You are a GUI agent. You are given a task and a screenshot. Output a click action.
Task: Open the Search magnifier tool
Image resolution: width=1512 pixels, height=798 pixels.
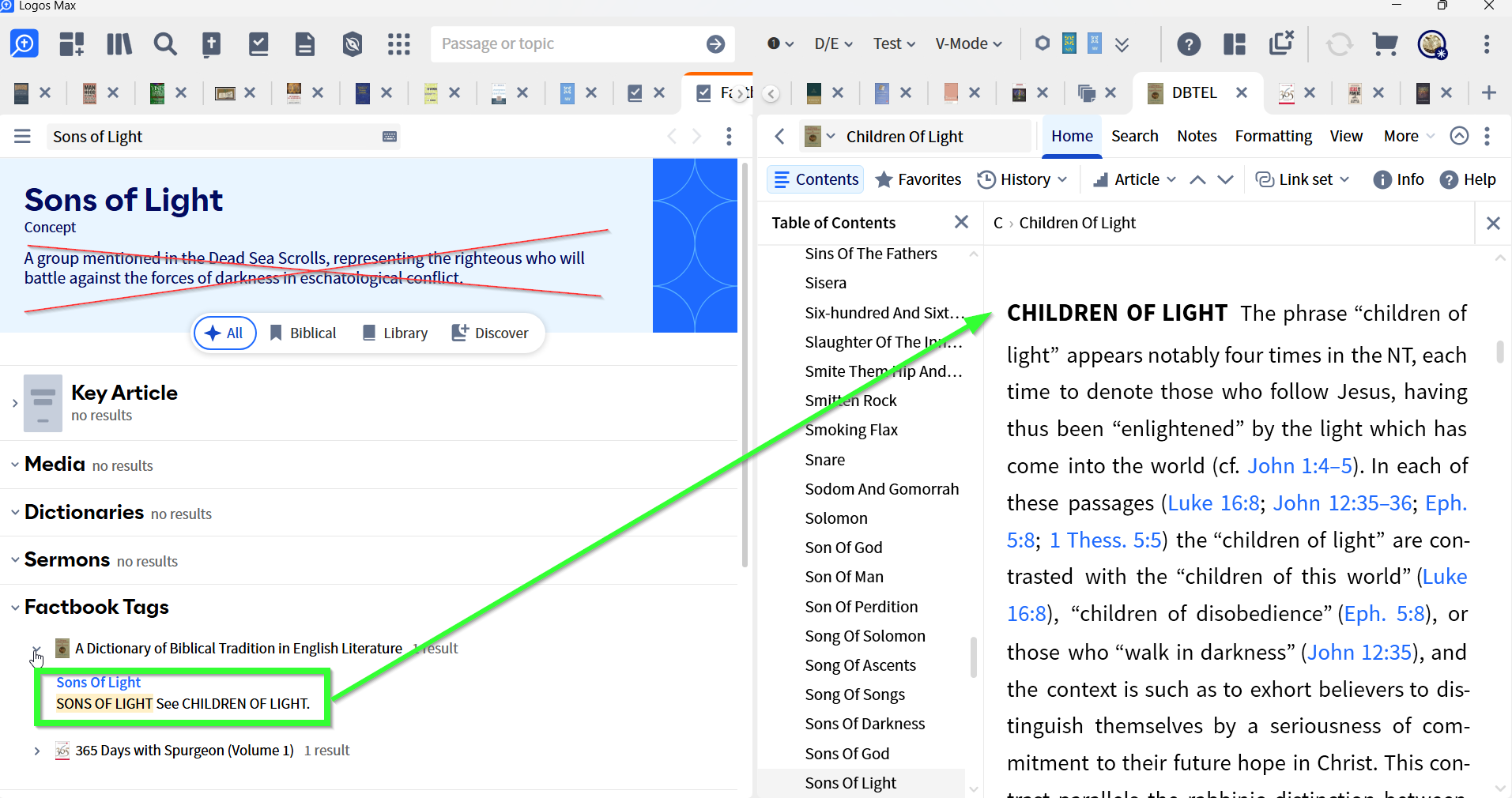pos(165,43)
